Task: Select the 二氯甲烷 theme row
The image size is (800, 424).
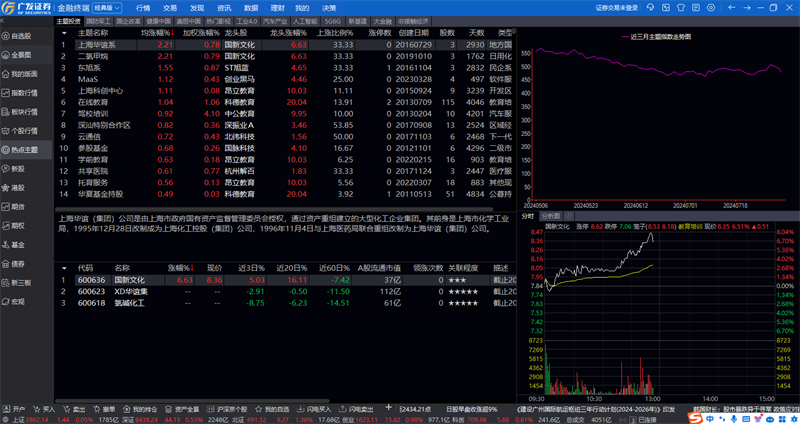Action: 286,56
